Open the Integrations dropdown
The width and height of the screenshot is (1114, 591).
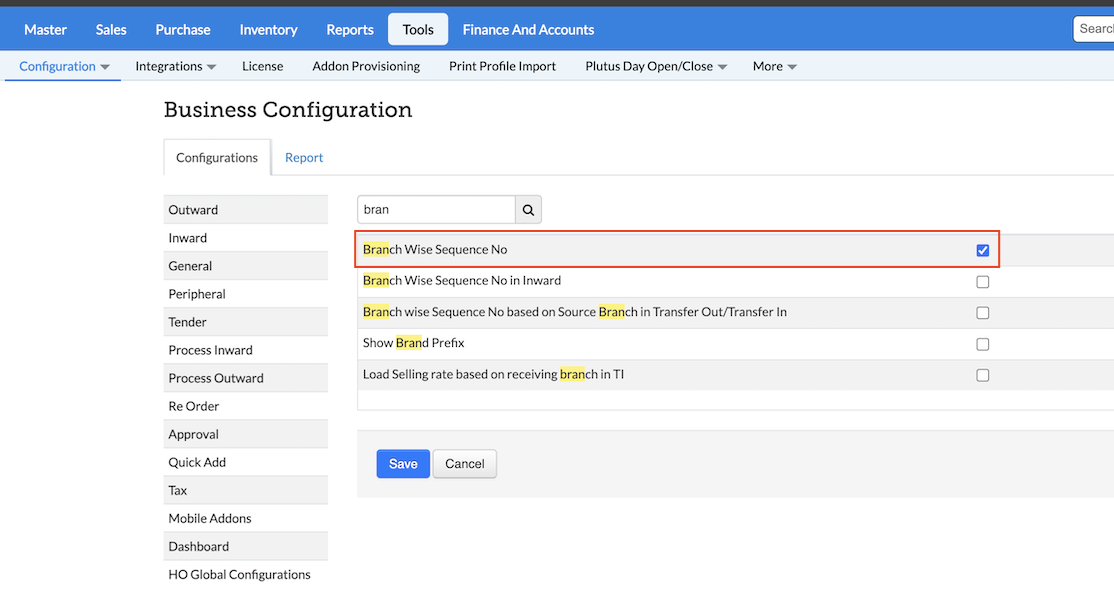(x=176, y=66)
